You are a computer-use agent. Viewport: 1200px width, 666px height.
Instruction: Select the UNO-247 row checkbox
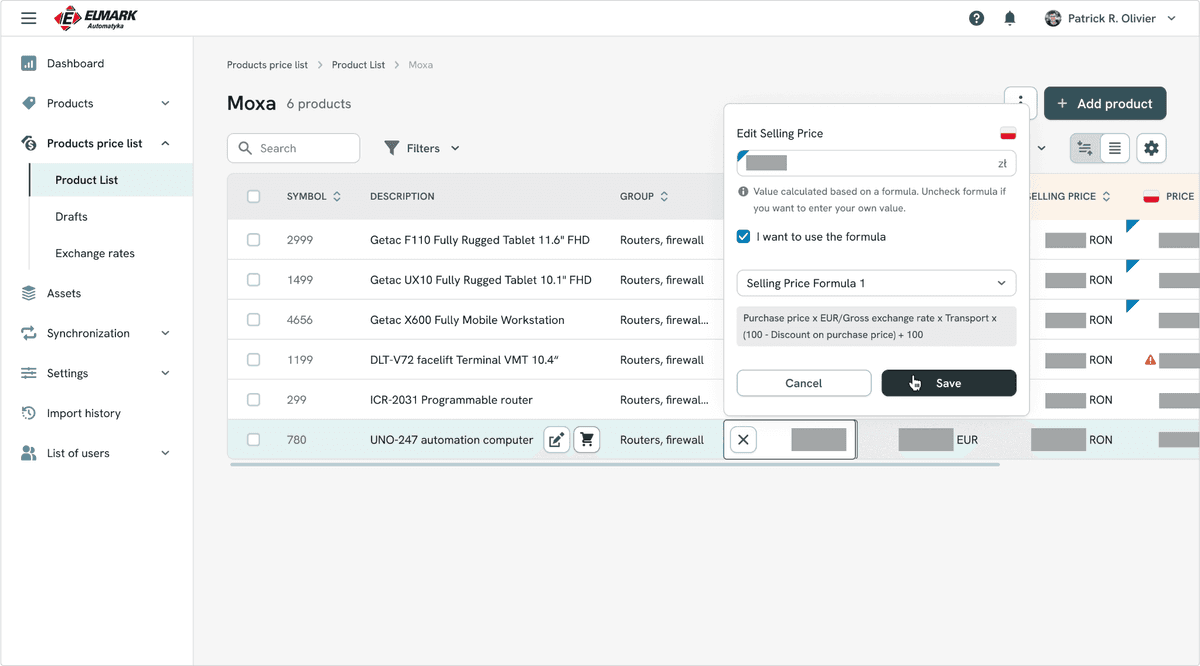click(x=254, y=440)
